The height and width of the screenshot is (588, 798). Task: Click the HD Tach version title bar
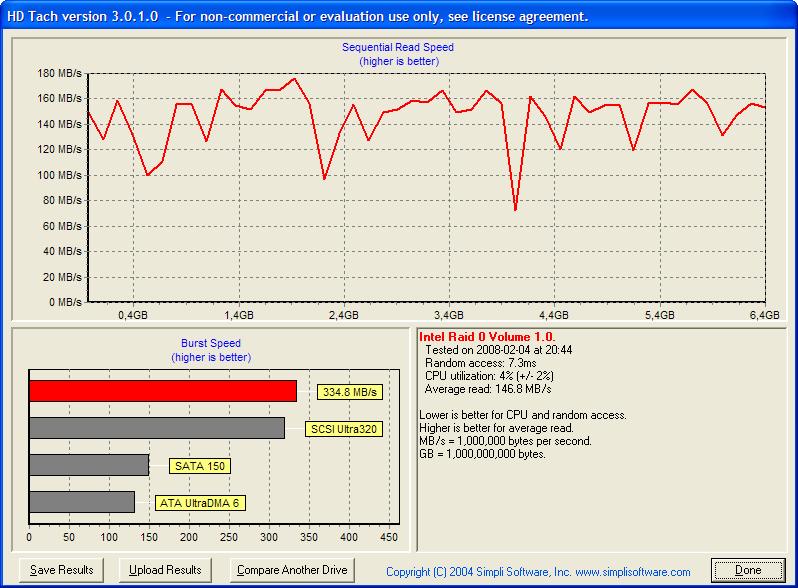tap(399, 16)
